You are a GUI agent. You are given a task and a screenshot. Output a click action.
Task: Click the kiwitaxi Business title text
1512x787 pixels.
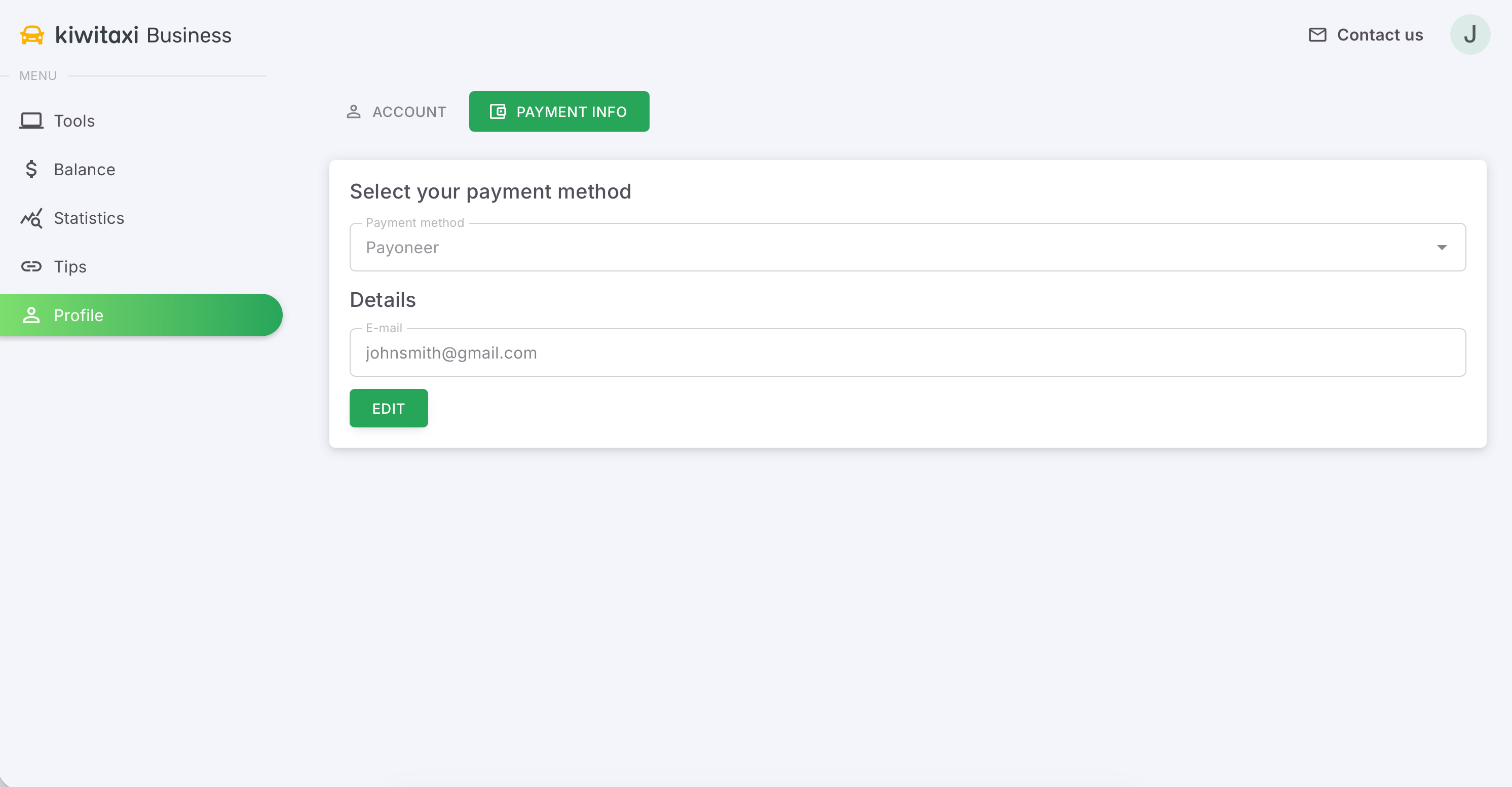point(143,35)
